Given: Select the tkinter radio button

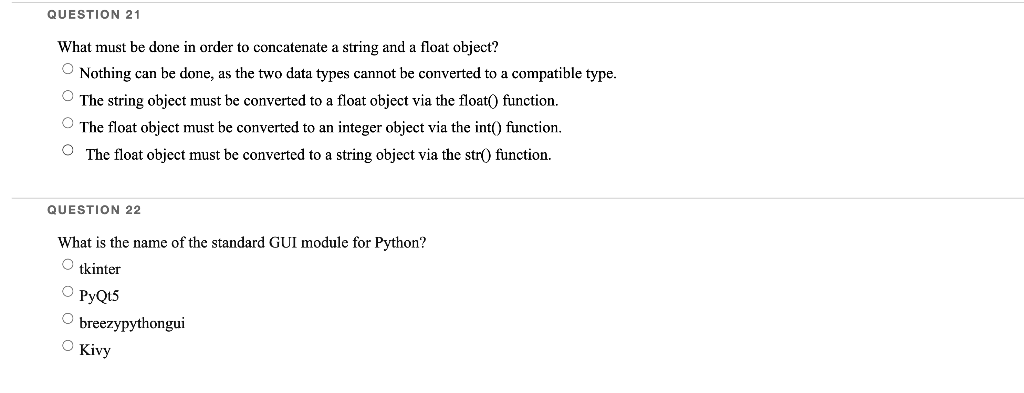Looking at the screenshot, I should click(x=67, y=264).
